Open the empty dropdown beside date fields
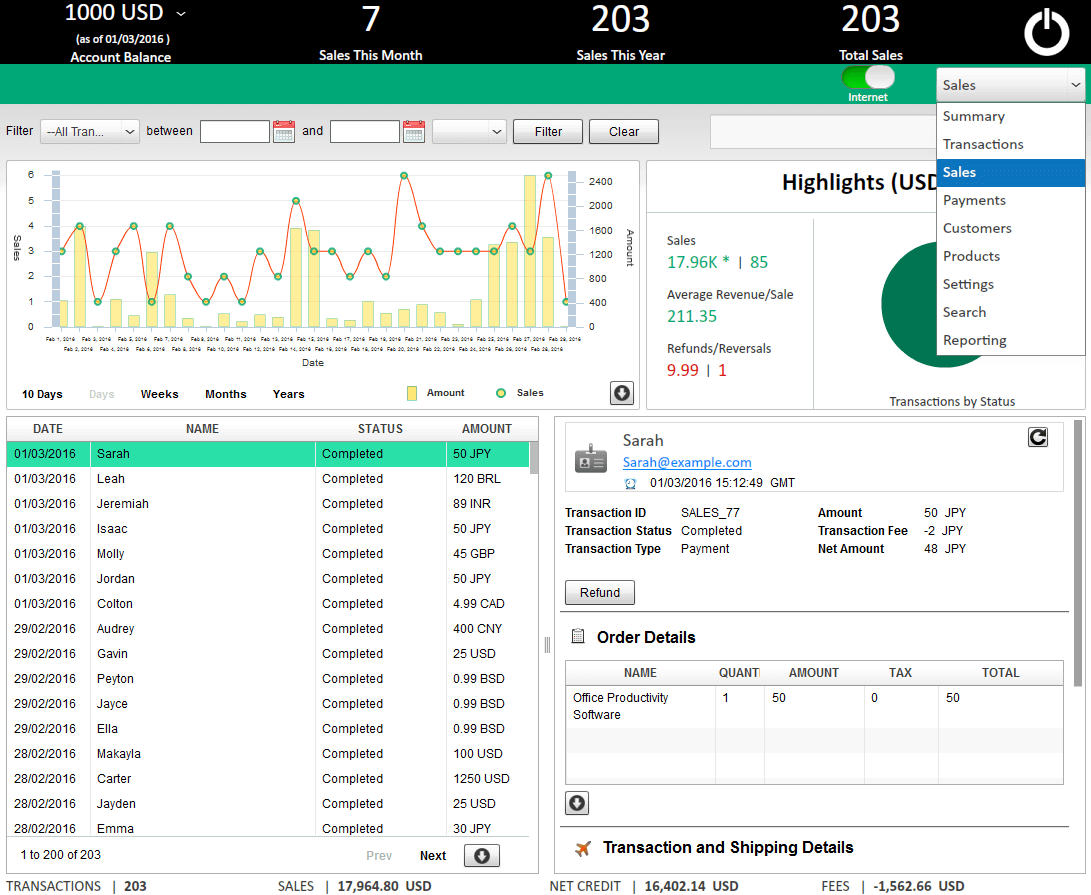This screenshot has height=895, width=1091. click(x=469, y=132)
